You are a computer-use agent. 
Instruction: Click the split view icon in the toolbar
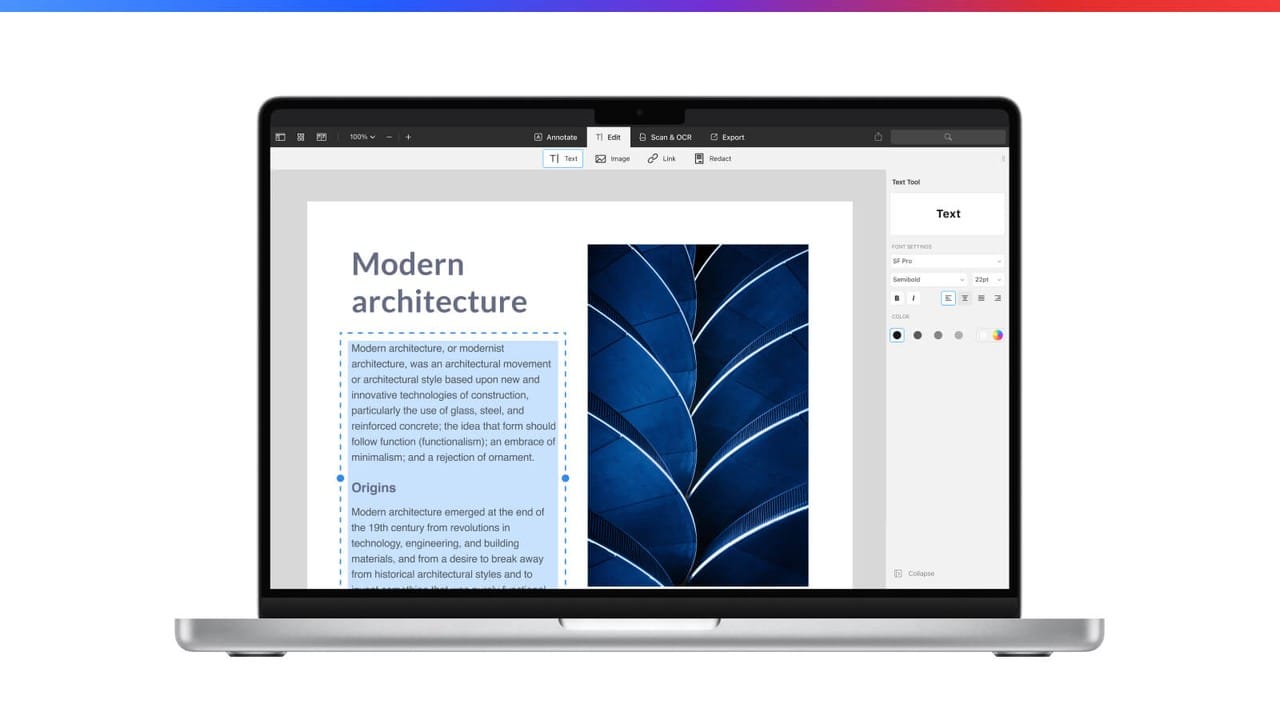321,136
